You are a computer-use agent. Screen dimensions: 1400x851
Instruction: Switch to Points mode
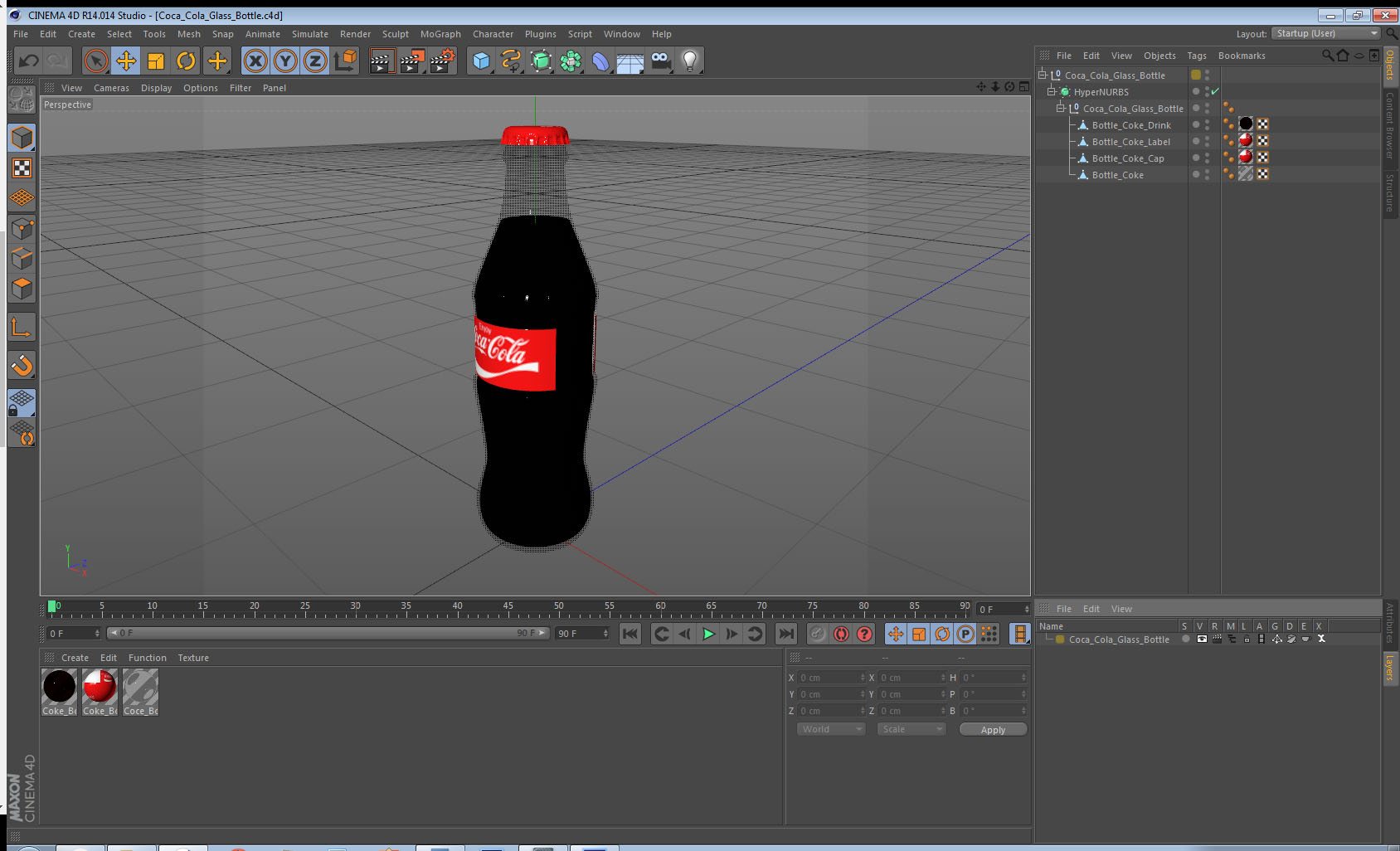pyautogui.click(x=22, y=228)
